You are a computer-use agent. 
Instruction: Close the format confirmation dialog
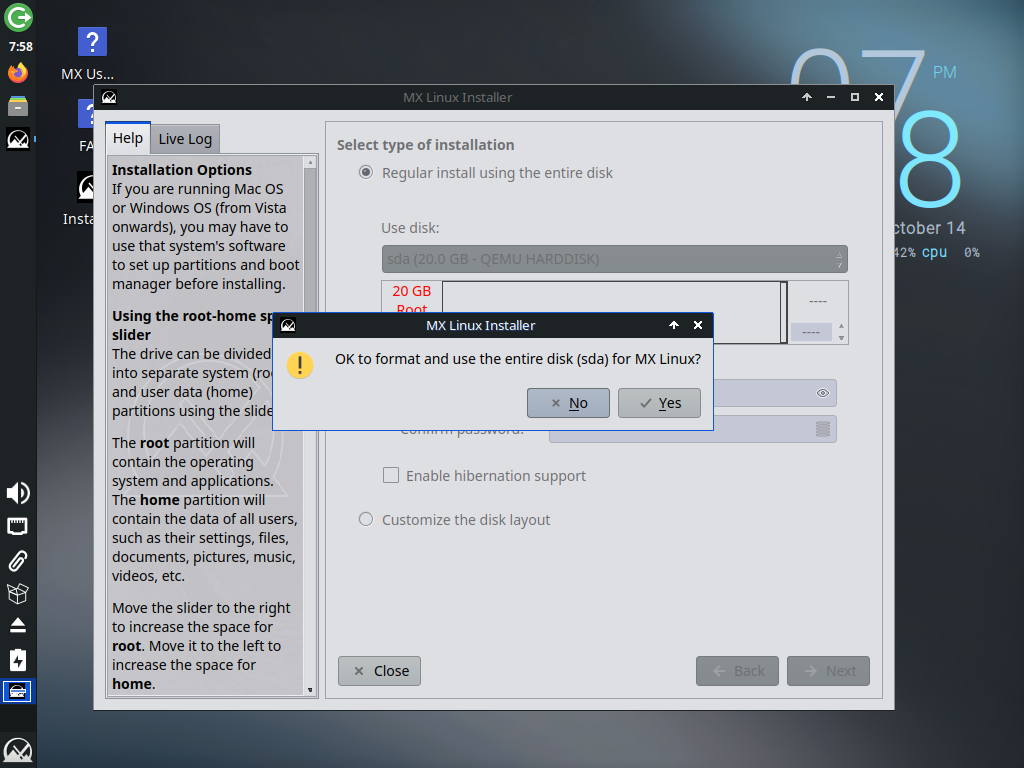[x=697, y=325]
